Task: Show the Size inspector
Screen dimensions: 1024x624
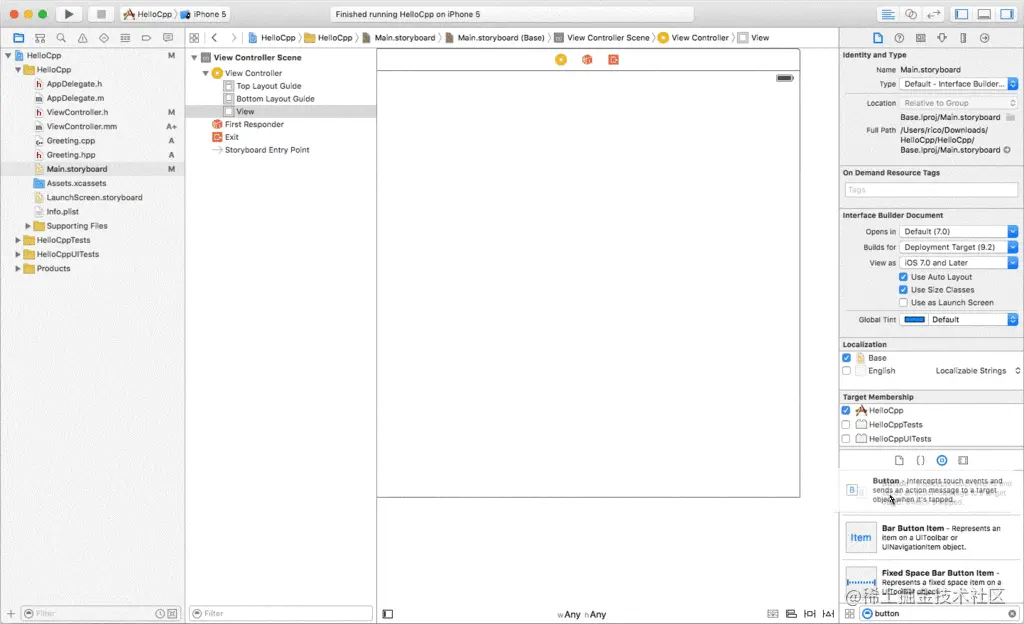Action: (963, 38)
